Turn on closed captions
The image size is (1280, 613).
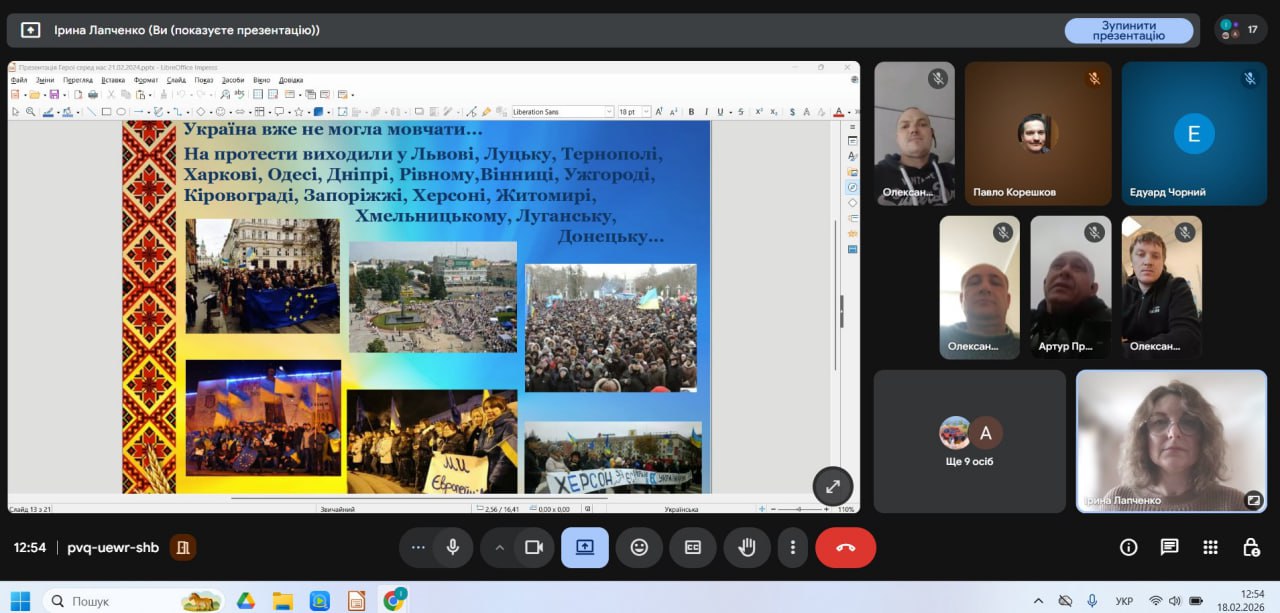pos(692,548)
